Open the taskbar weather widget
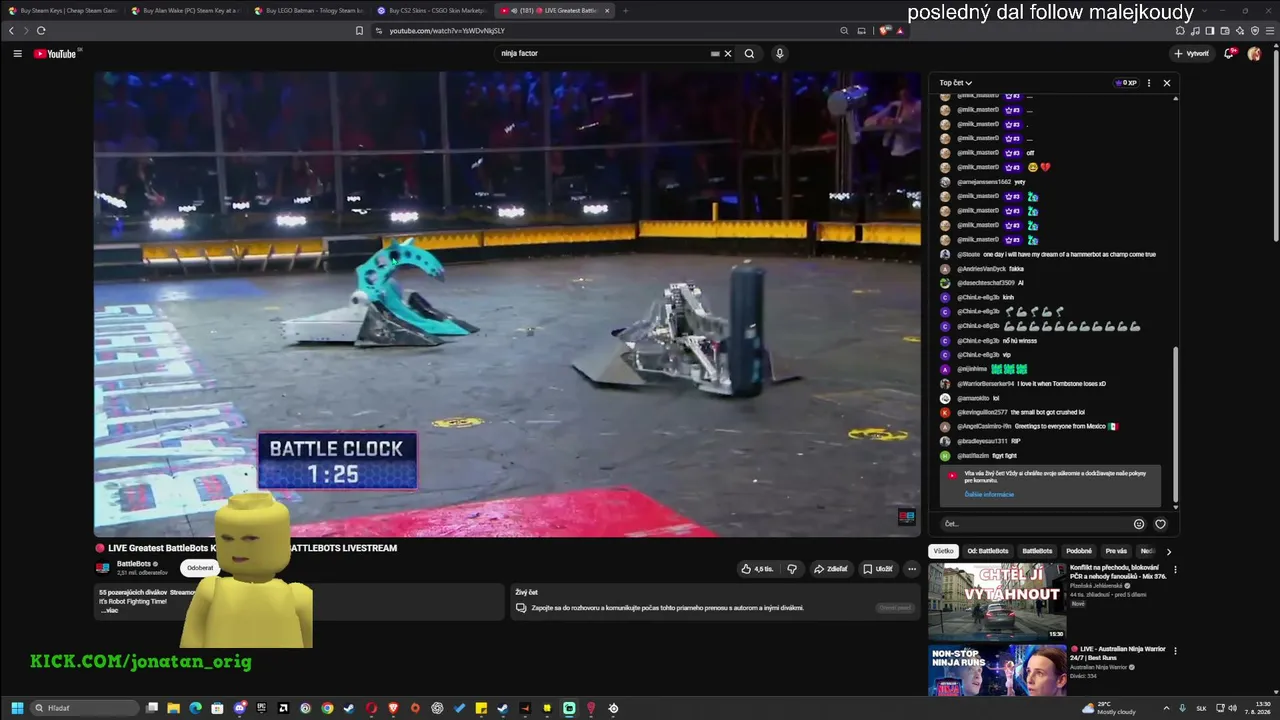The width and height of the screenshot is (1280, 720). click(1109, 708)
